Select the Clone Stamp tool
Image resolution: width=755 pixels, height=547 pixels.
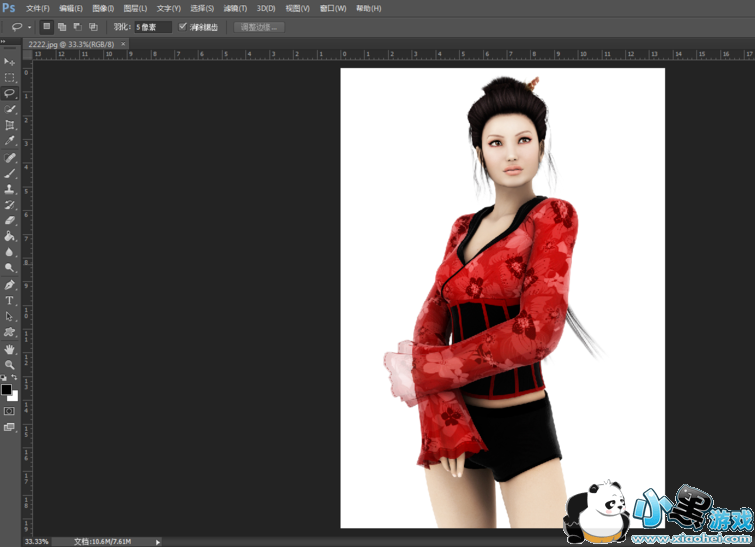click(10, 189)
